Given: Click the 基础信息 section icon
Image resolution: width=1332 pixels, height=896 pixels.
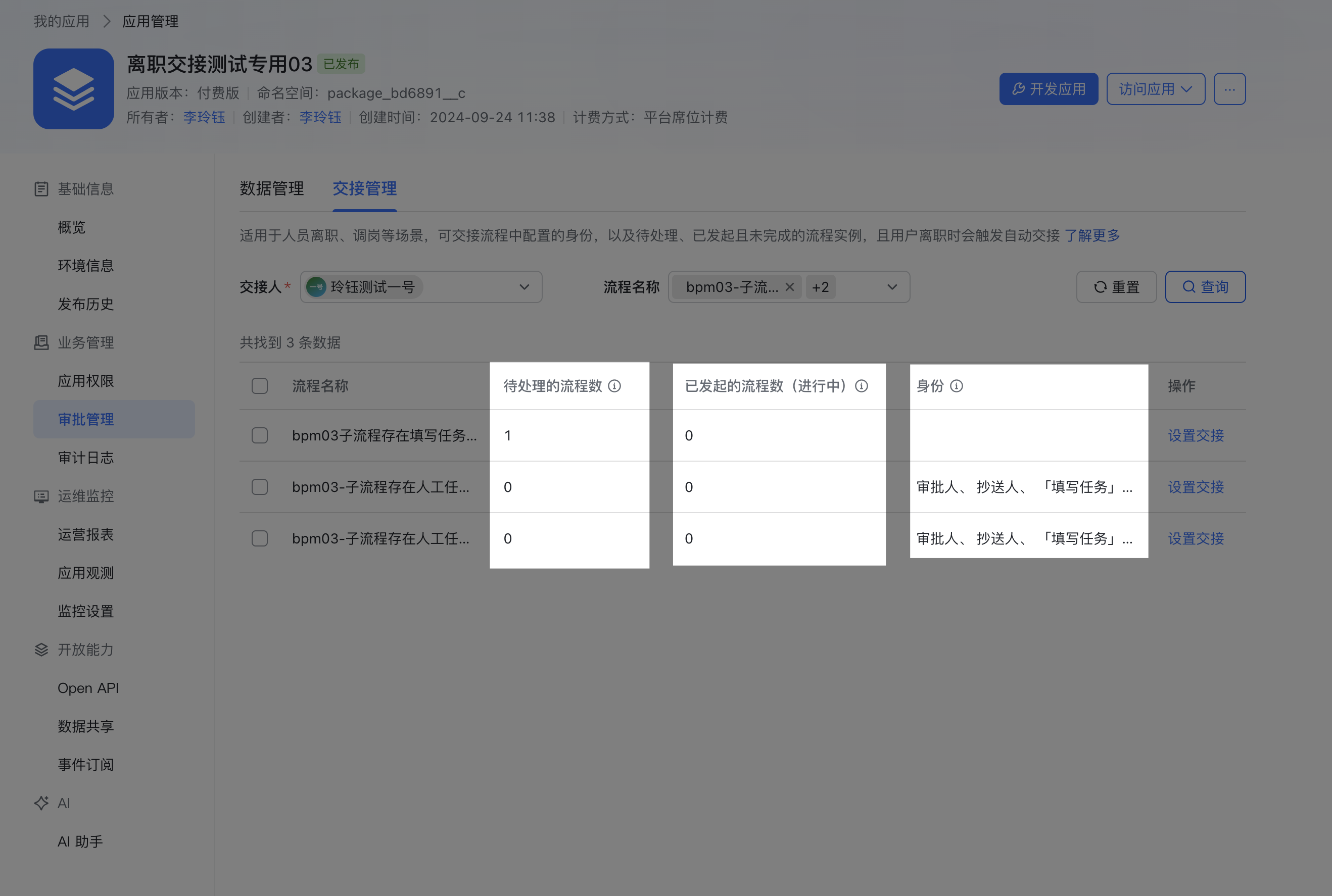Looking at the screenshot, I should coord(41,189).
